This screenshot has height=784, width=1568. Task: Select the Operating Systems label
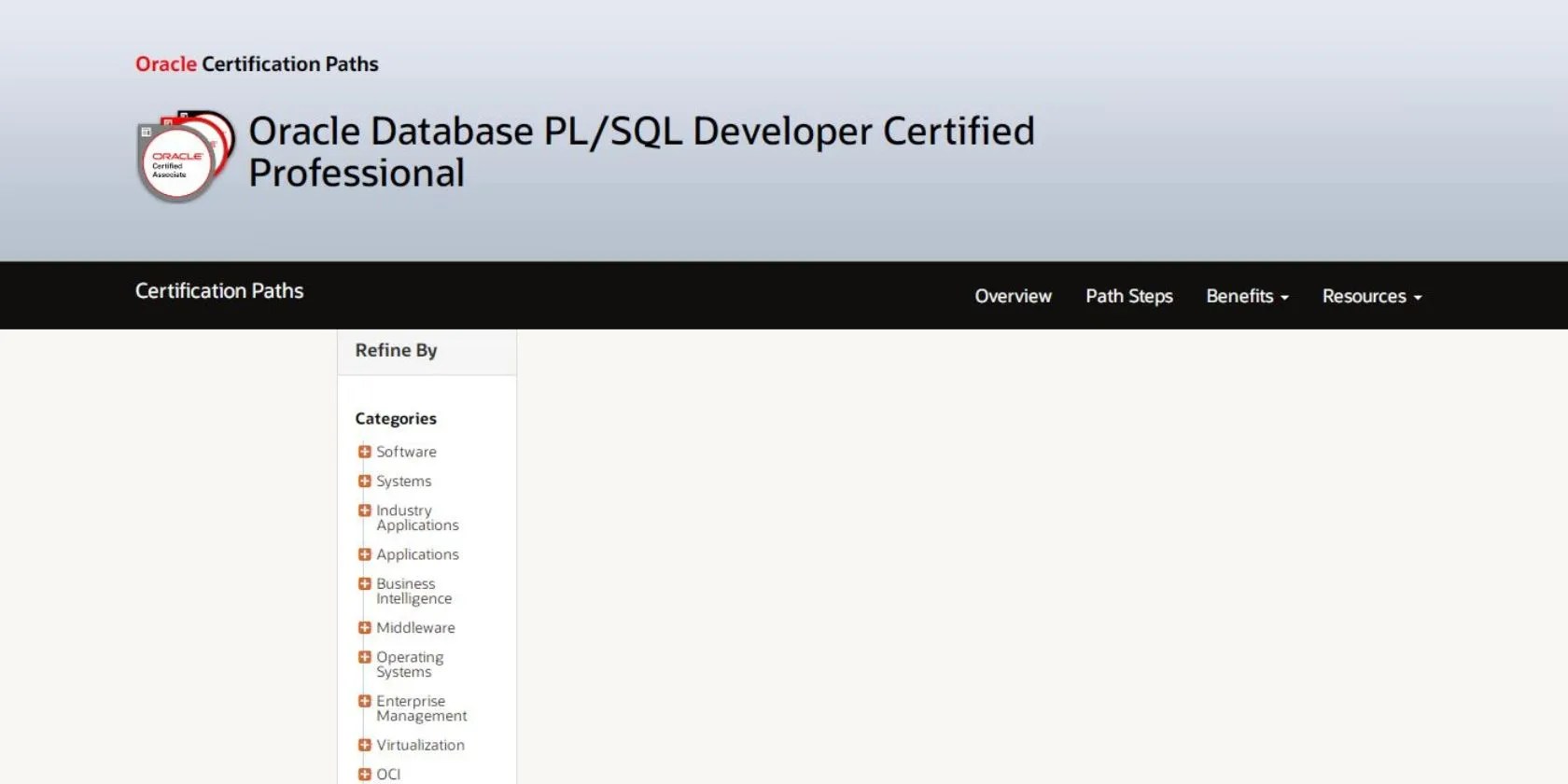(x=410, y=665)
